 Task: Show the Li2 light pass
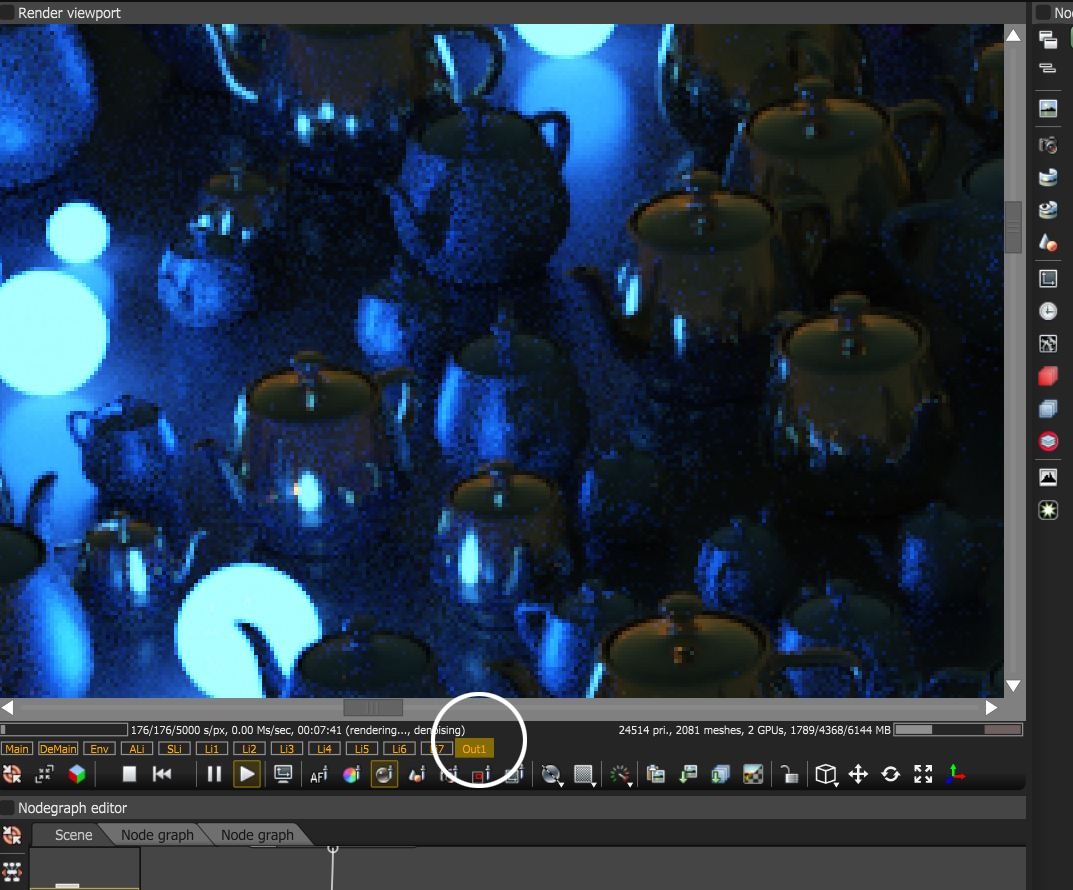click(249, 749)
